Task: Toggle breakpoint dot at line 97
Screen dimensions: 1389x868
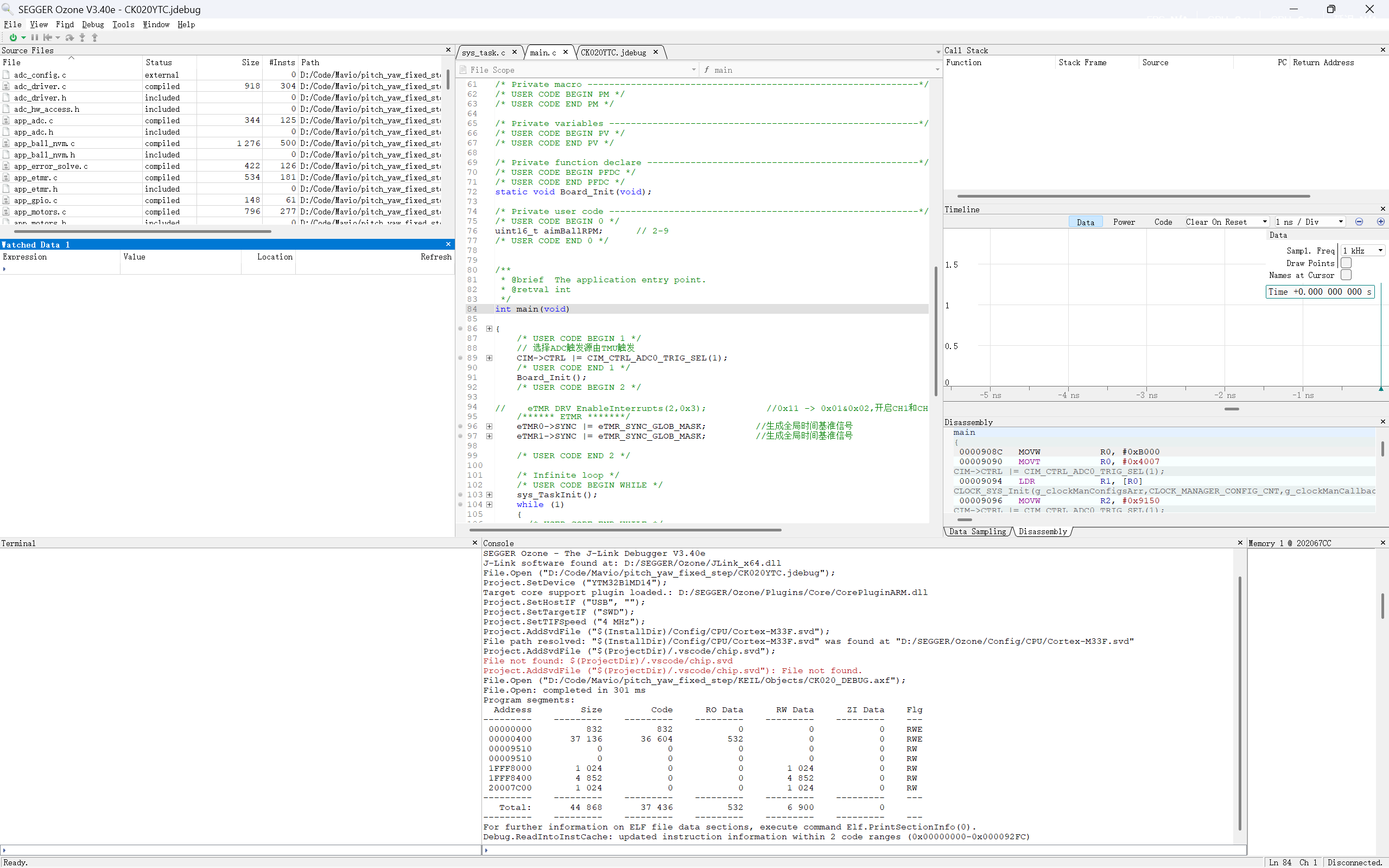Action: (460, 436)
